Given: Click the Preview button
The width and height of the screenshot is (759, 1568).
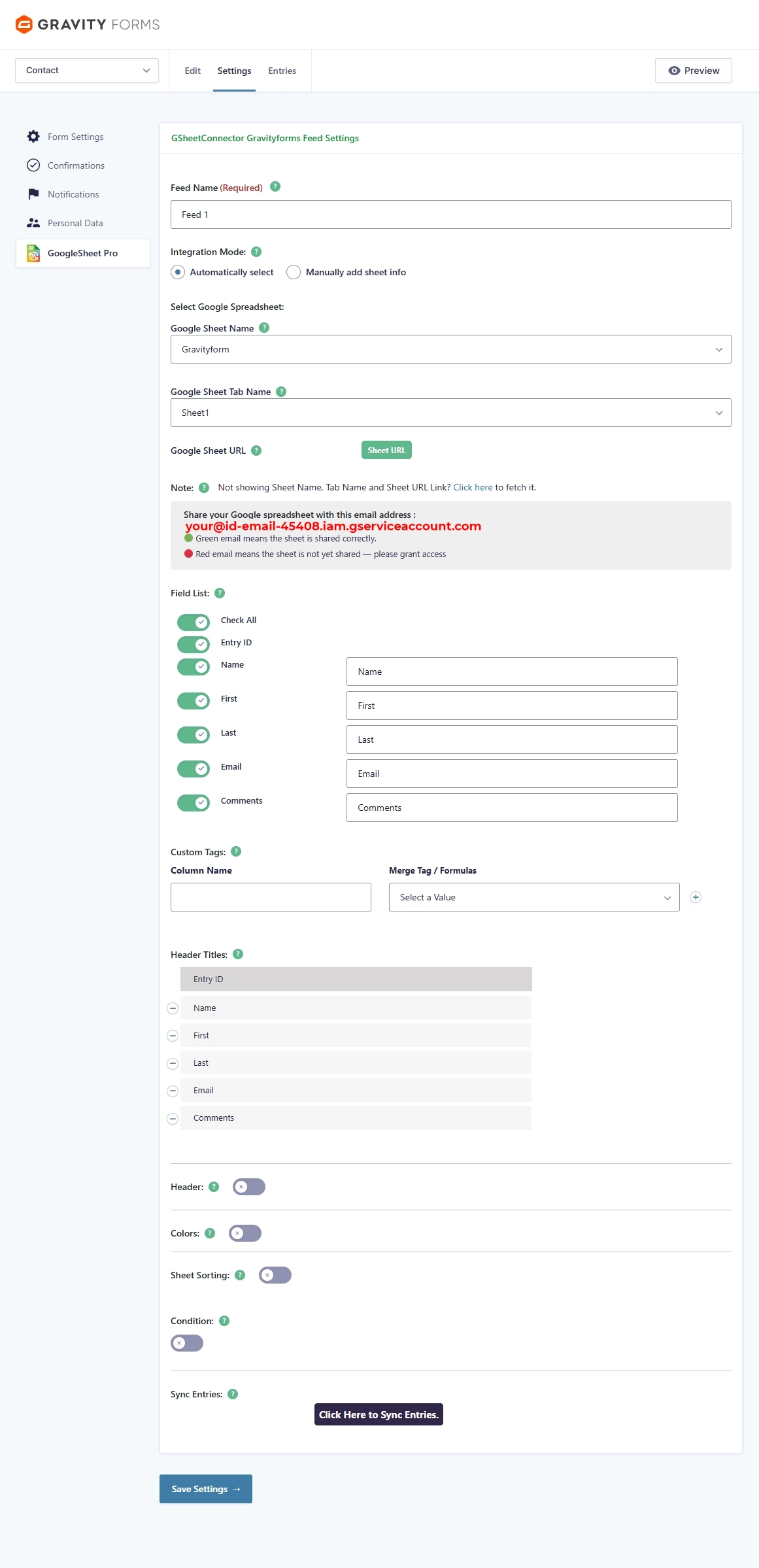Looking at the screenshot, I should 694,71.
